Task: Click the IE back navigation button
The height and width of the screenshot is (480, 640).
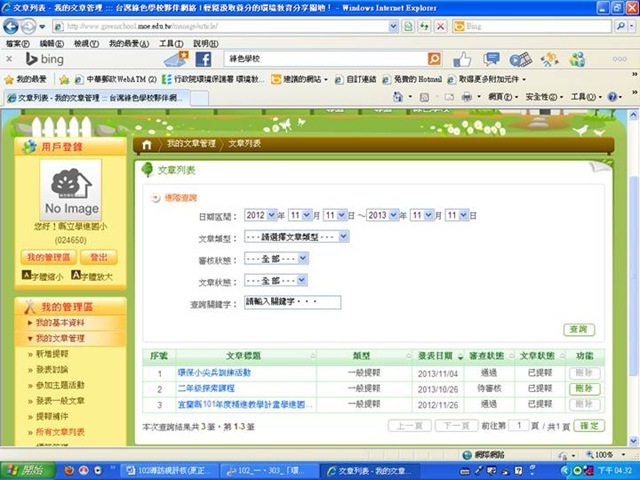Action: point(11,27)
